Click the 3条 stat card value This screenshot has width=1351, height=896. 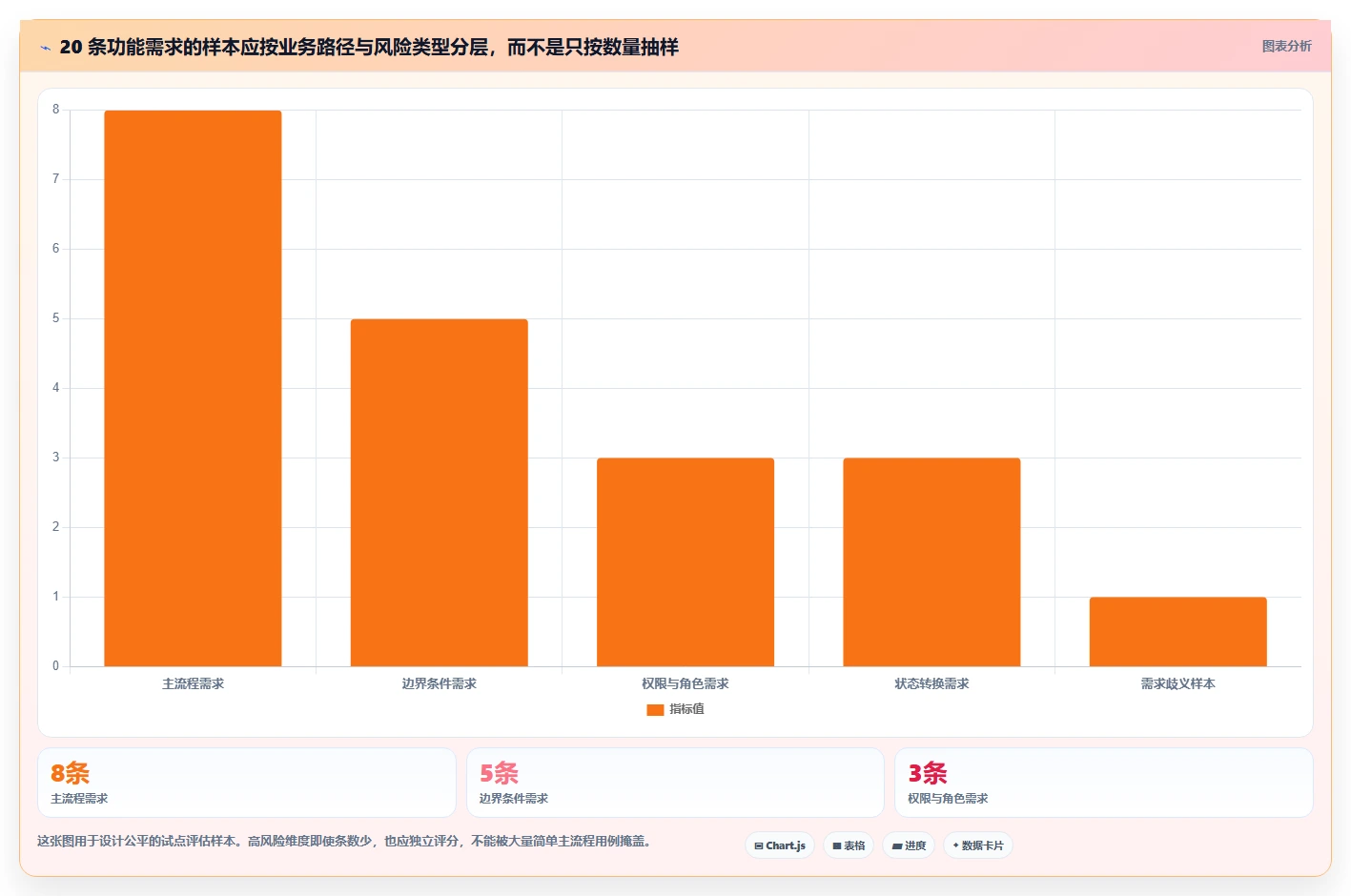928,773
